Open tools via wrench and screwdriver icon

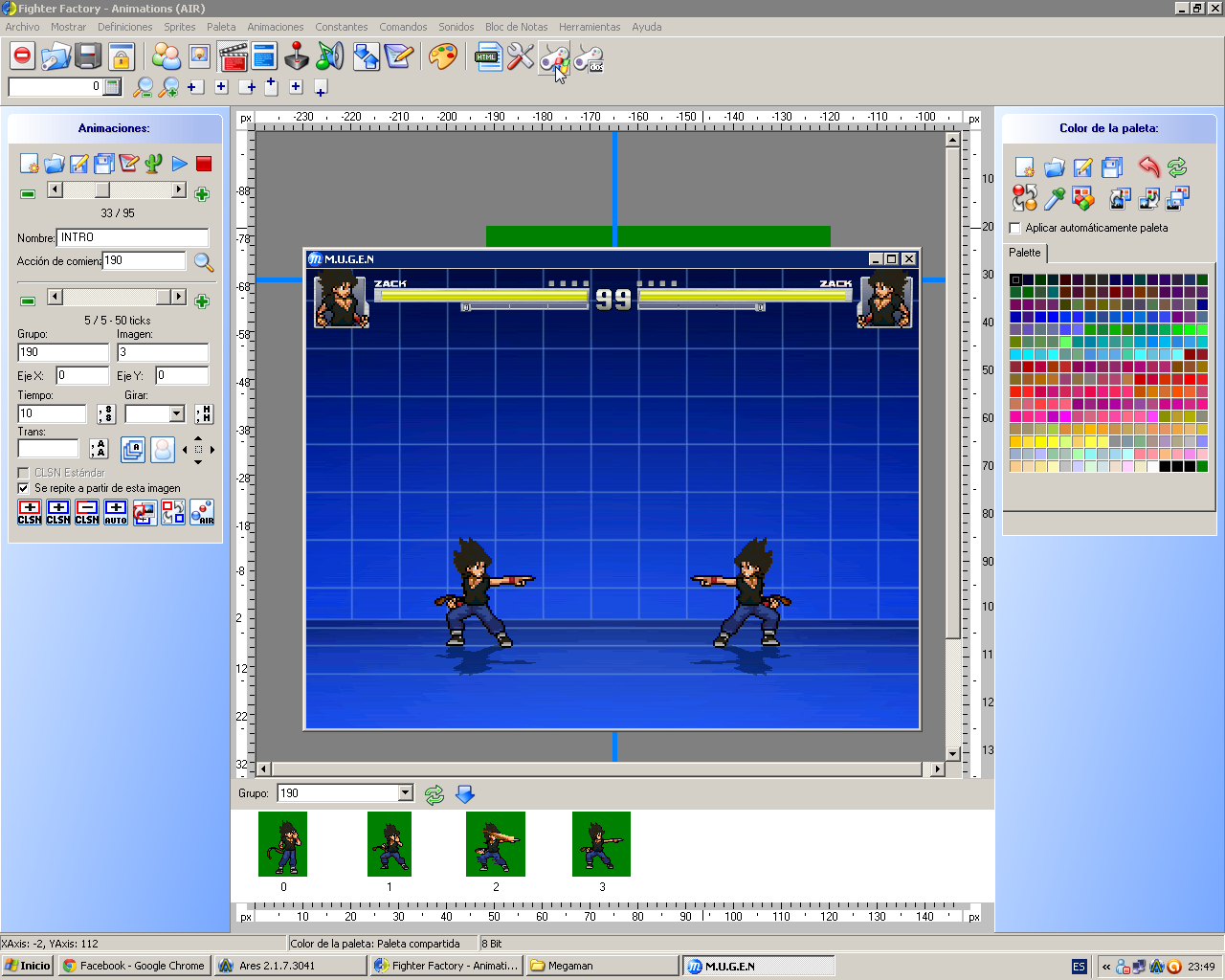(521, 56)
